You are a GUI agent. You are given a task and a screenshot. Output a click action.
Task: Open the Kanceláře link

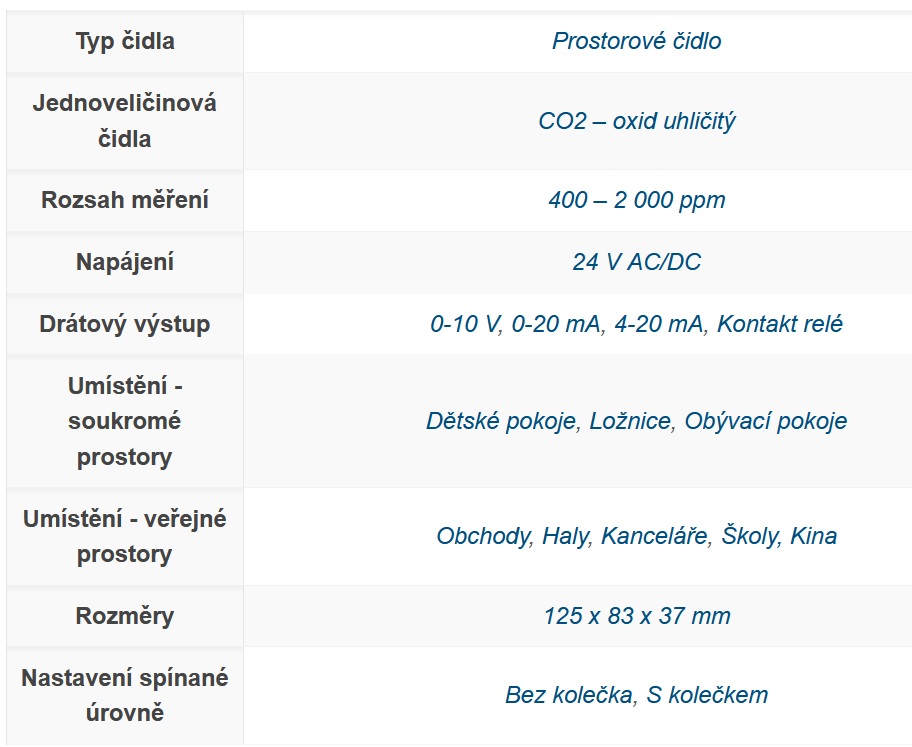coord(655,536)
